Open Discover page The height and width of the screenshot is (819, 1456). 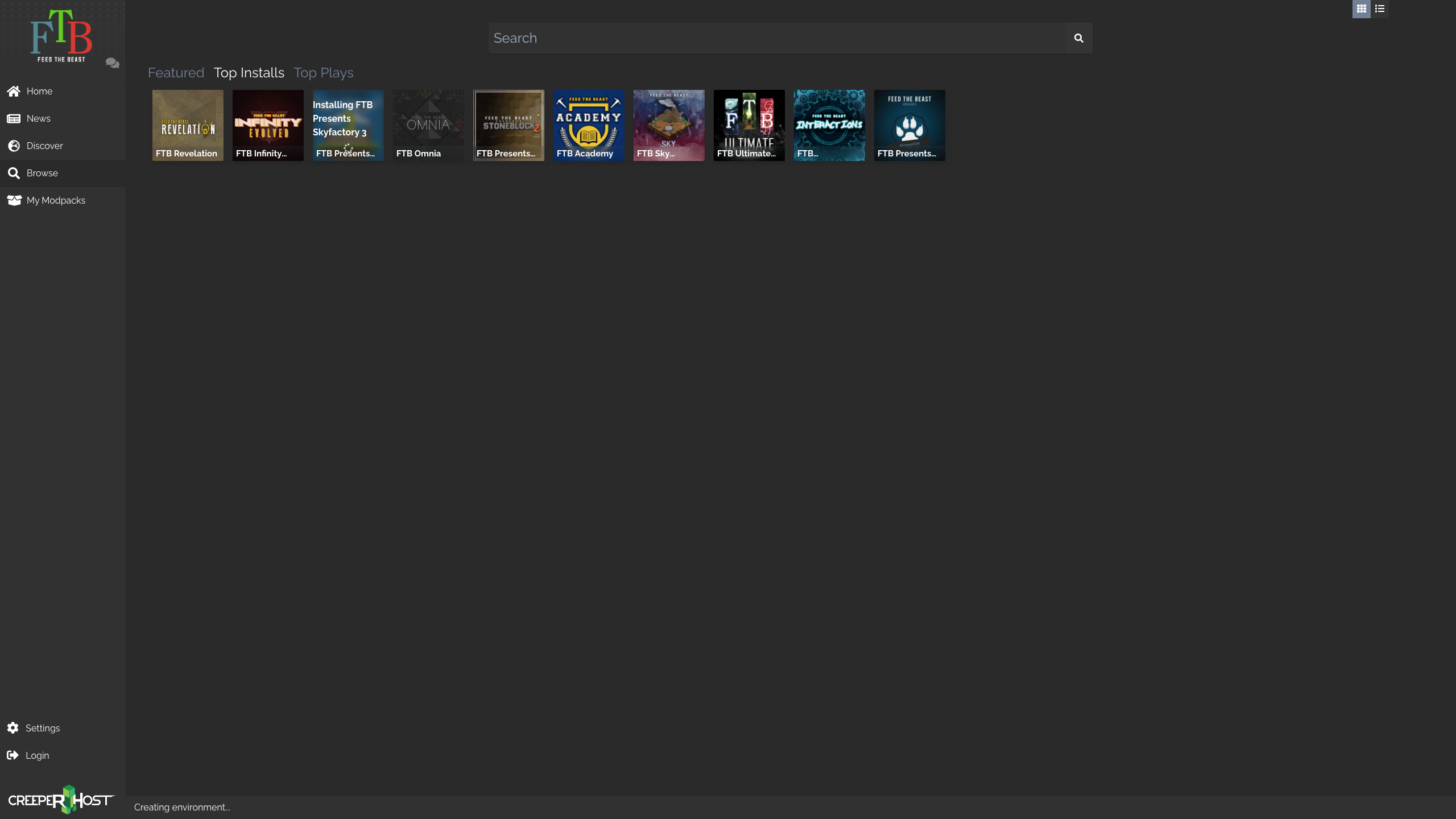44,146
